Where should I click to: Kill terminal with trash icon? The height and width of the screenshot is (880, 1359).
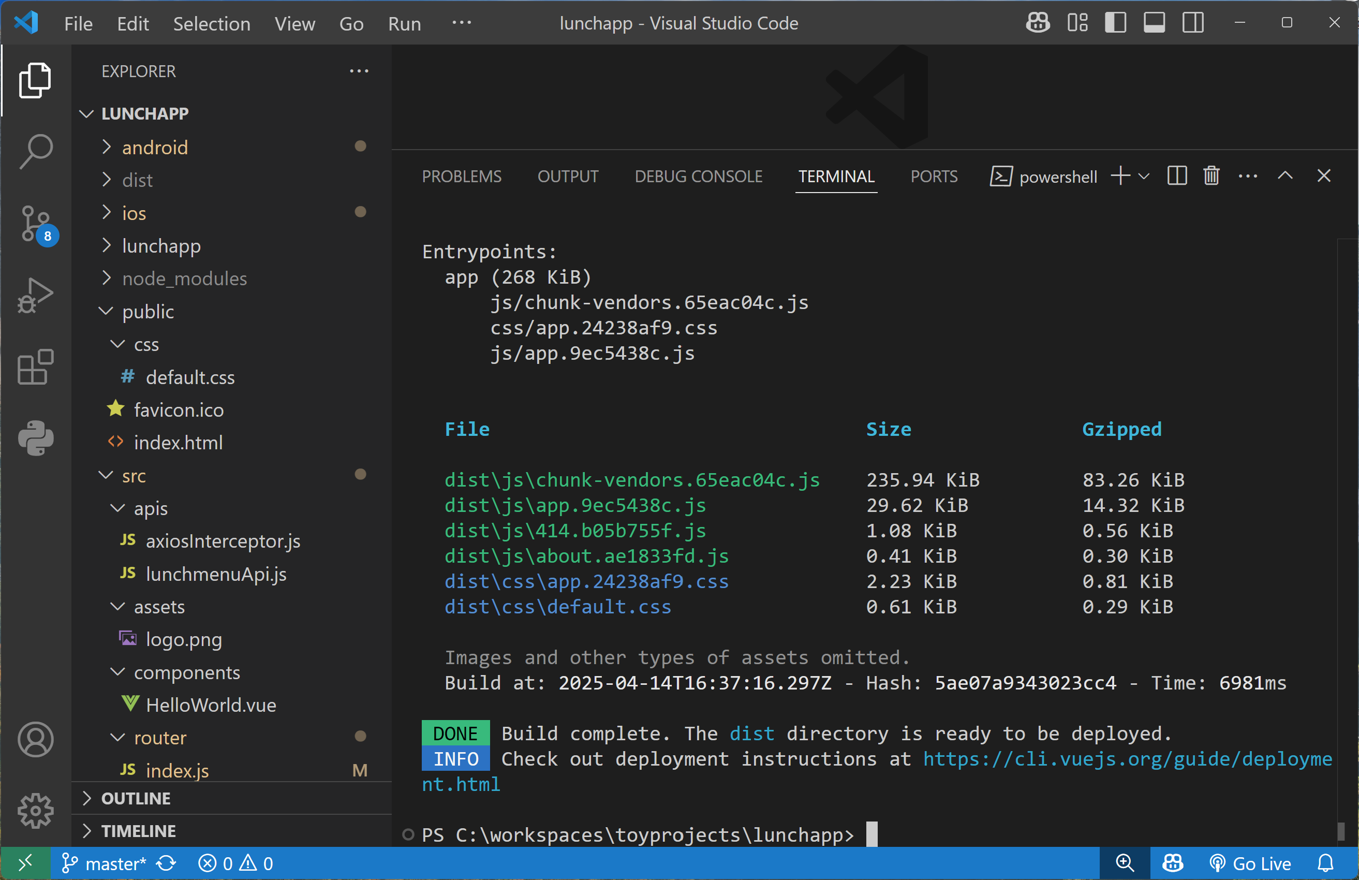coord(1212,176)
